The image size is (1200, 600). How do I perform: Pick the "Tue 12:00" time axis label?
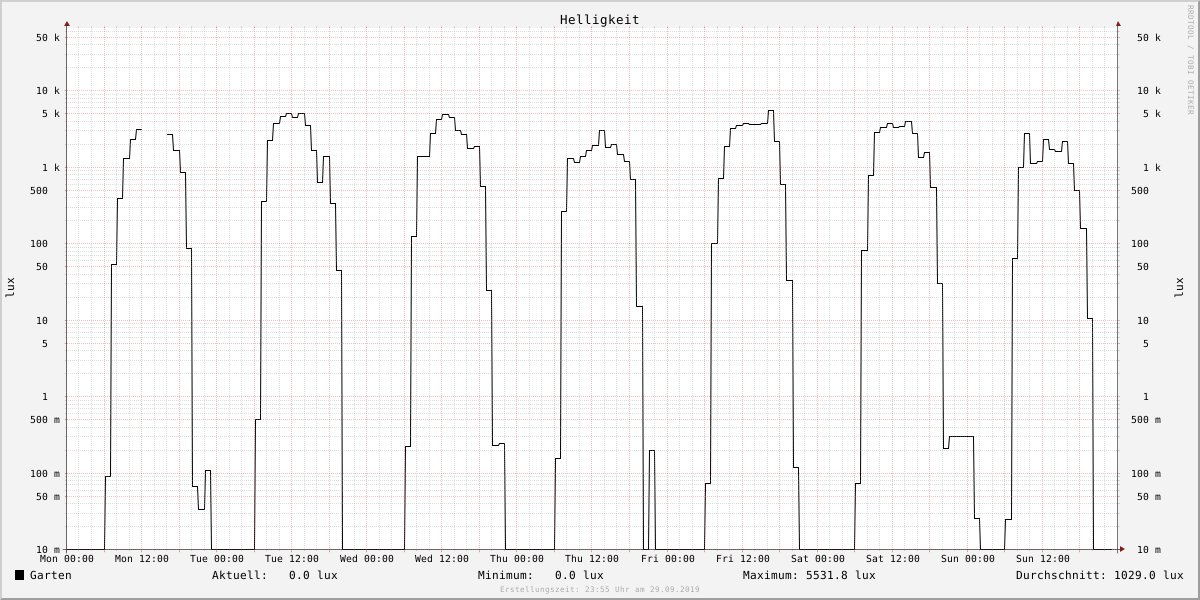click(x=292, y=559)
